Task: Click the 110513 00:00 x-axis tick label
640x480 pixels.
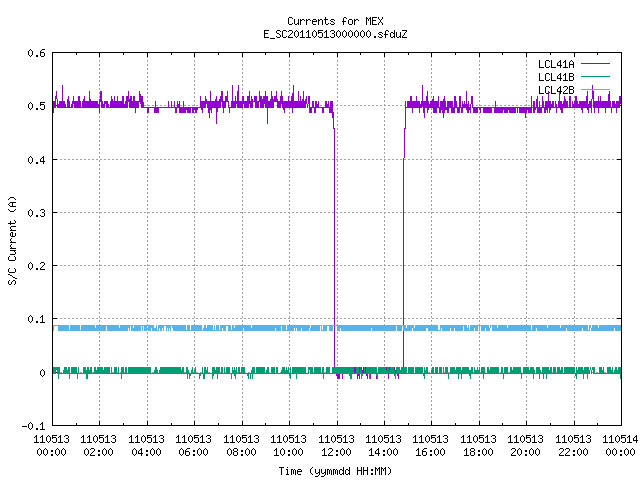Action: (51, 446)
